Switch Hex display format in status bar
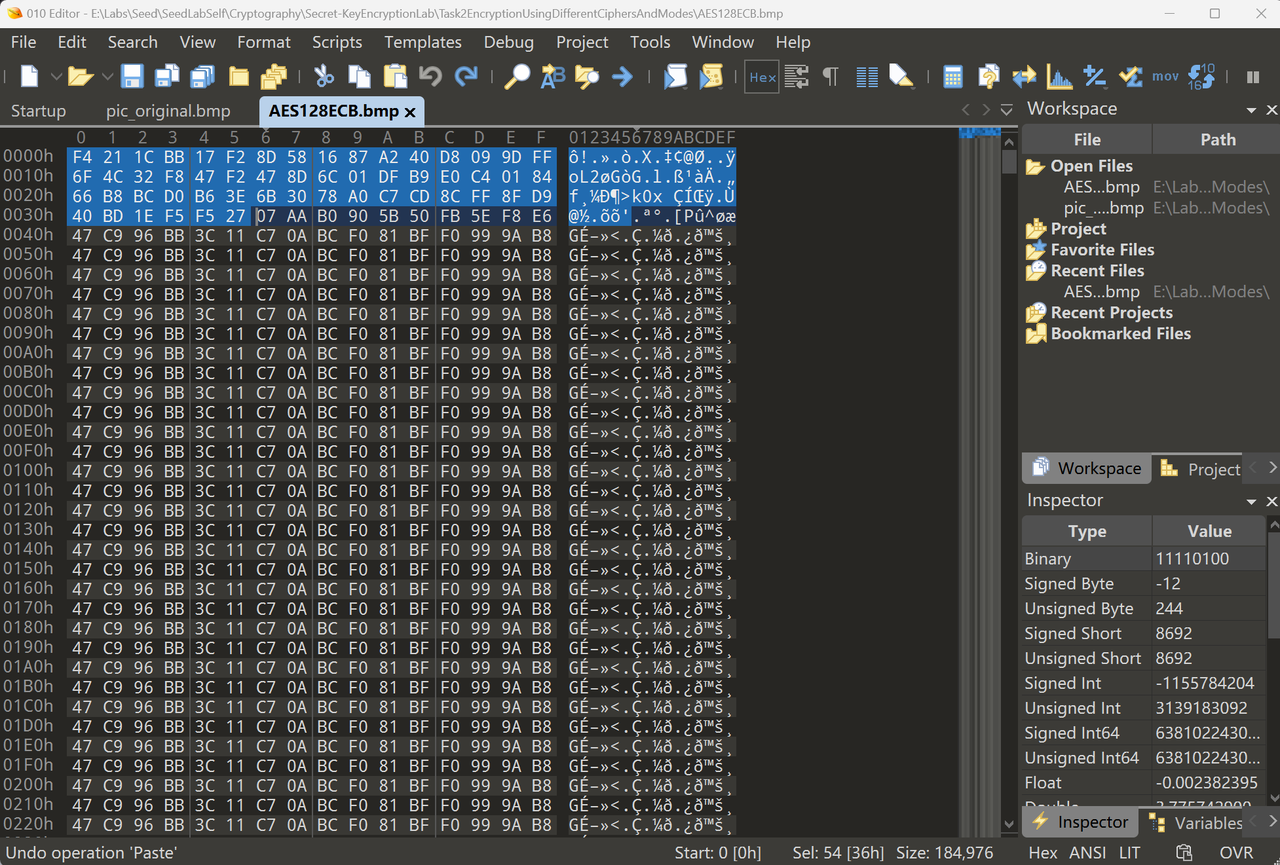The height and width of the screenshot is (865, 1280). pyautogui.click(x=1043, y=853)
